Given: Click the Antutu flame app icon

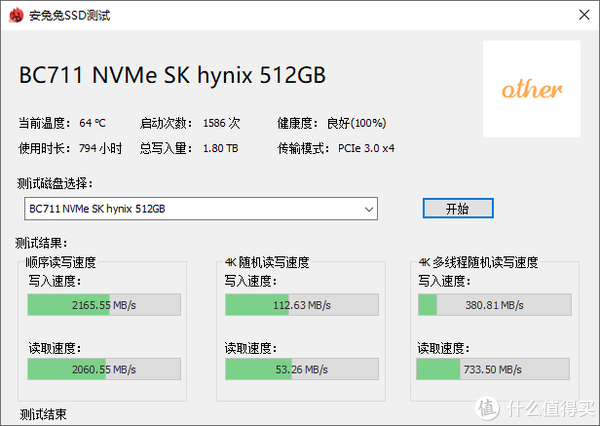Looking at the screenshot, I should tap(16, 15).
